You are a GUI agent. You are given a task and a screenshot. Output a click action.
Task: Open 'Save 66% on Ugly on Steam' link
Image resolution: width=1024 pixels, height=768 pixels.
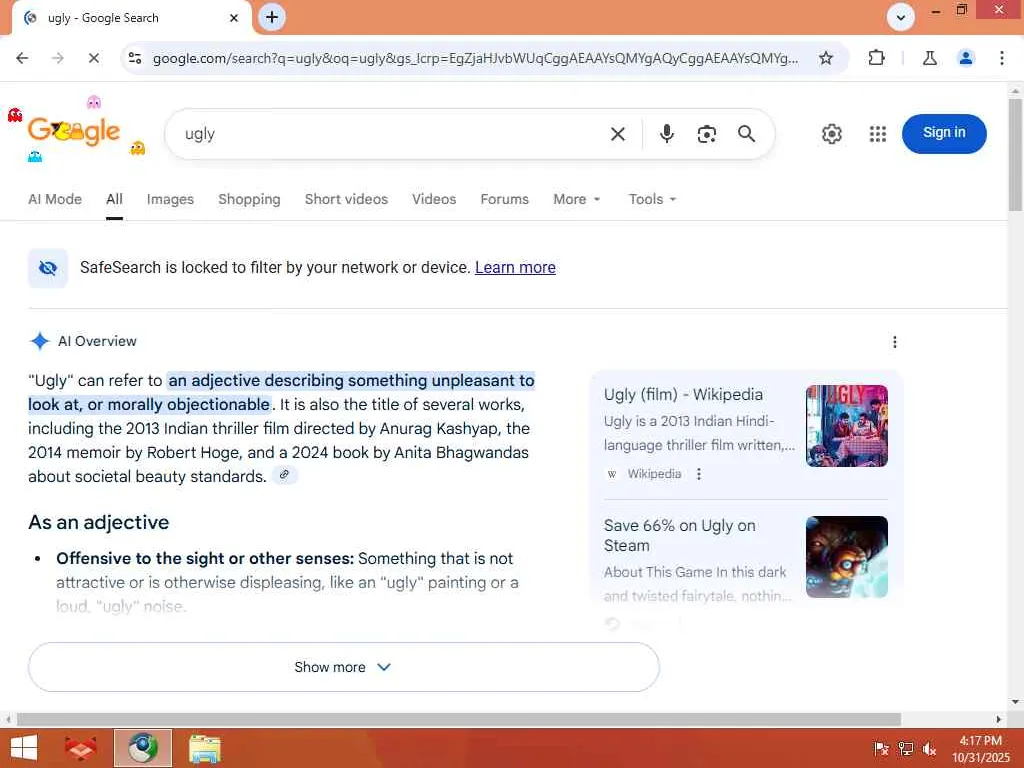[x=679, y=535]
